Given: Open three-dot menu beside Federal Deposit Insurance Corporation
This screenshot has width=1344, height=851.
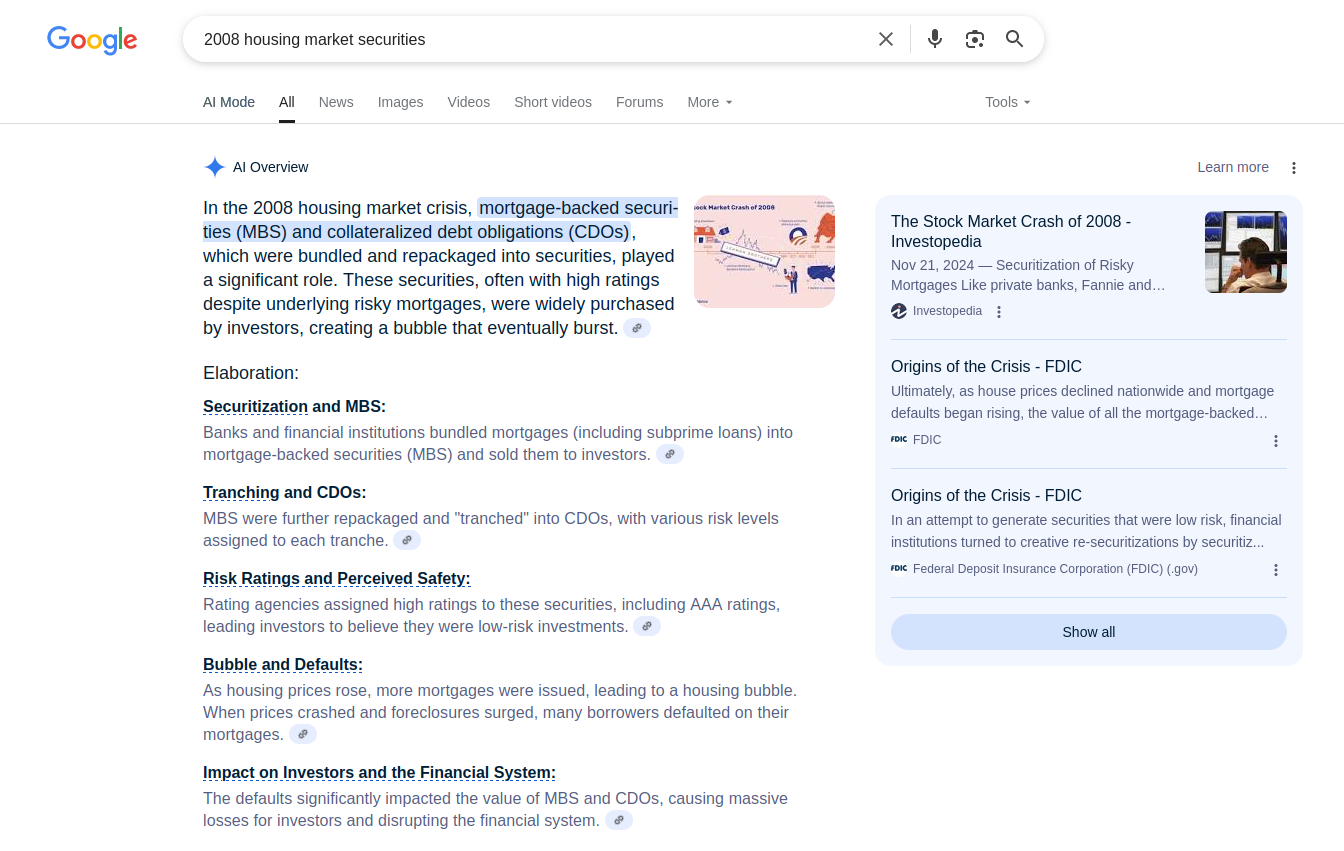Looking at the screenshot, I should pos(1276,570).
